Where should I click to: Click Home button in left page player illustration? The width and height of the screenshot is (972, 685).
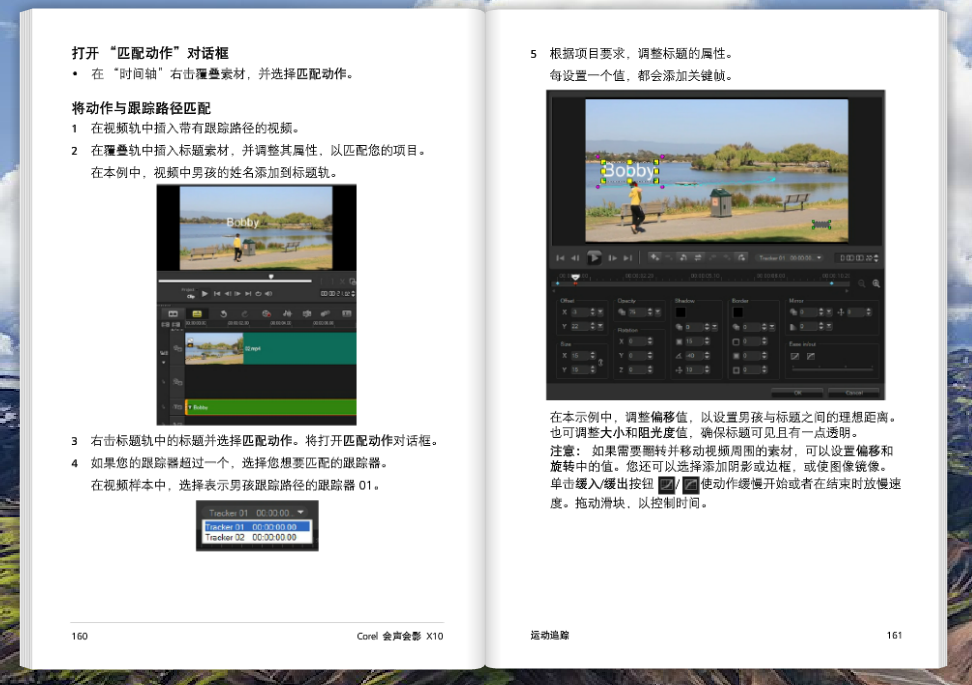tap(217, 293)
